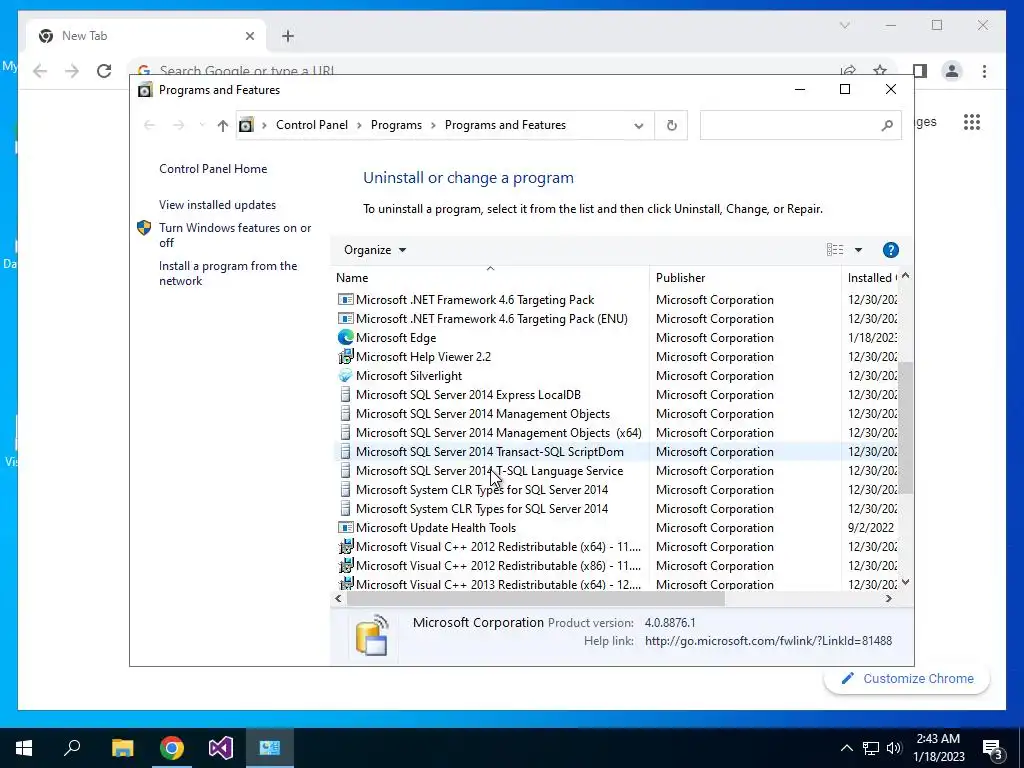
Task: Open the Organize dropdown
Action: 375,250
